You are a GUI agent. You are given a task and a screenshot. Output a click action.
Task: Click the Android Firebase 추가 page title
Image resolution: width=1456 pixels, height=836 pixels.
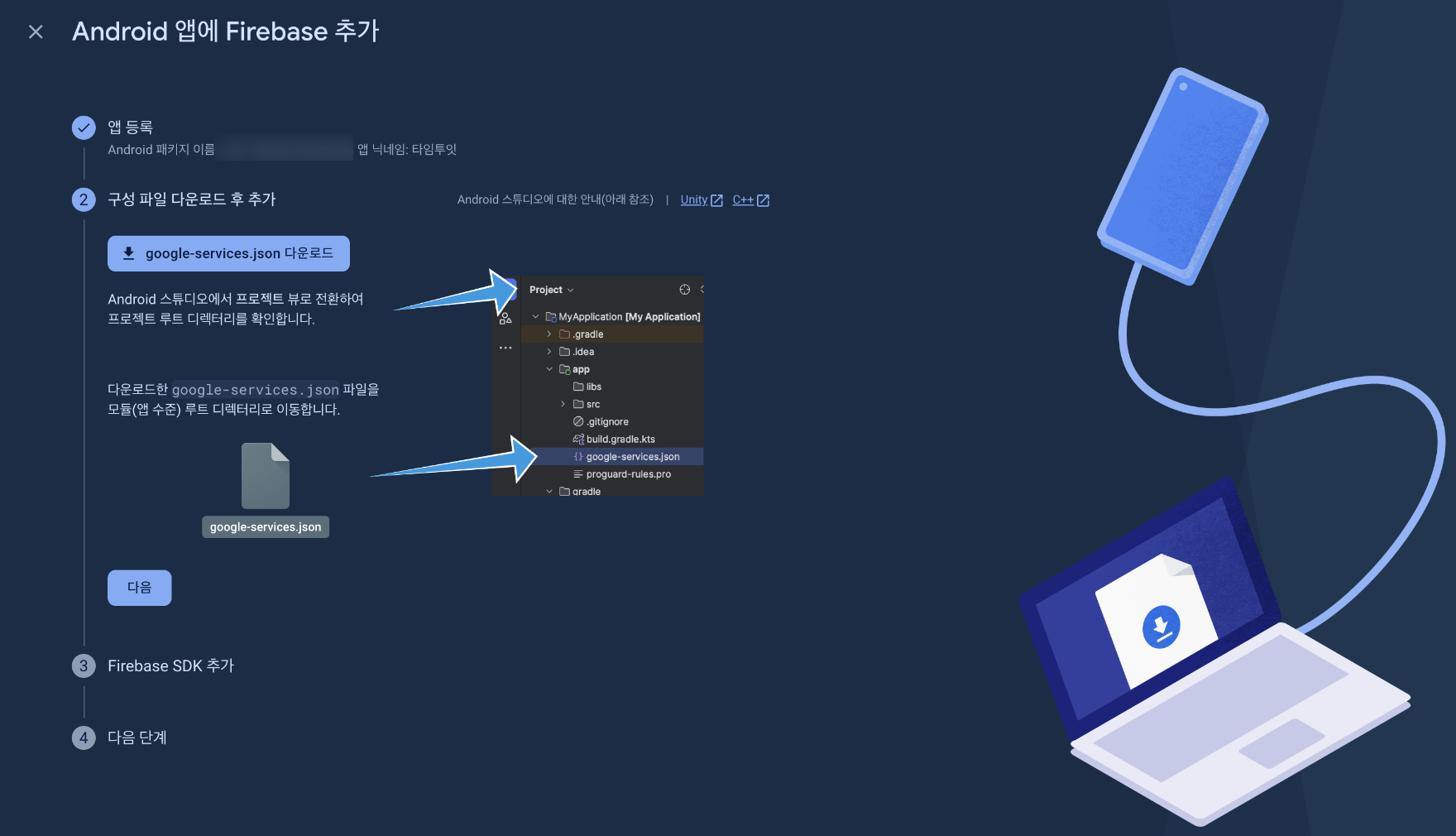[x=226, y=31]
